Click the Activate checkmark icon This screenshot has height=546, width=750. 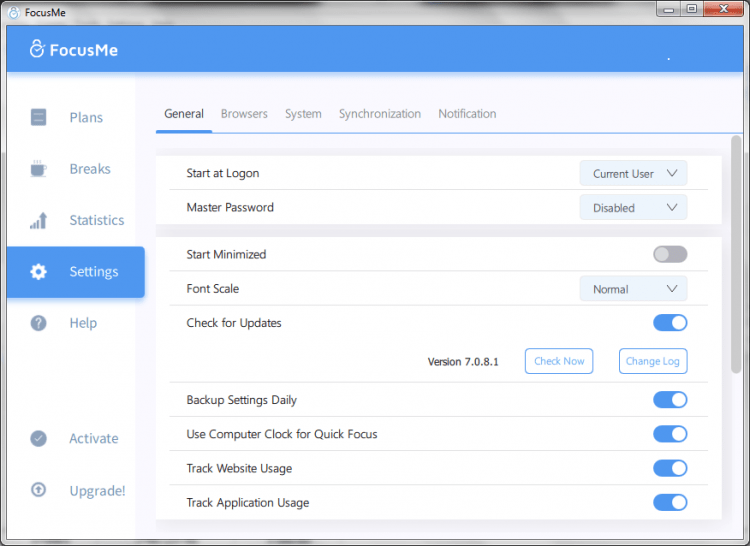click(x=38, y=438)
